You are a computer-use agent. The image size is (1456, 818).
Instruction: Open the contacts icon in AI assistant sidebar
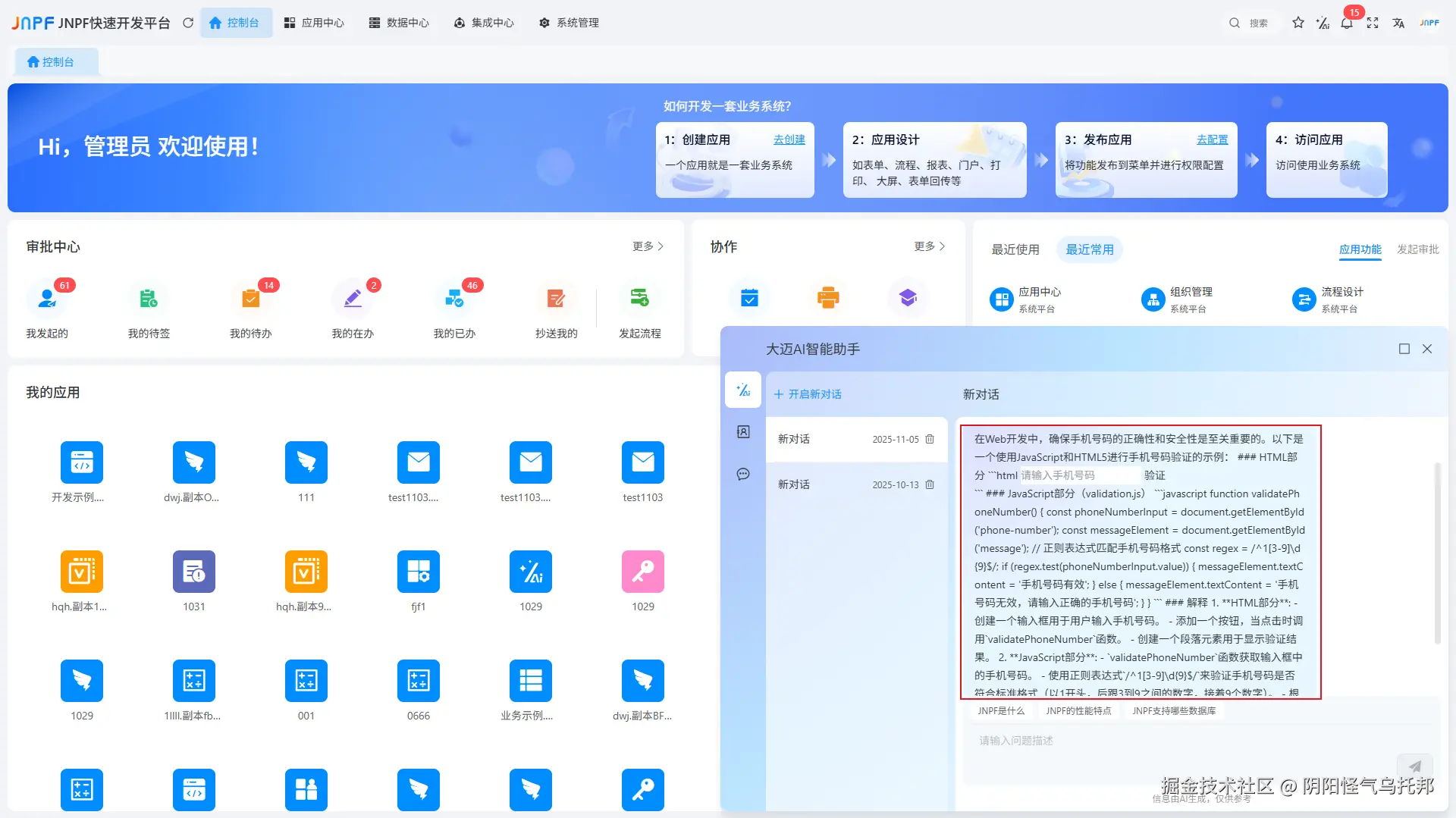[x=743, y=431]
